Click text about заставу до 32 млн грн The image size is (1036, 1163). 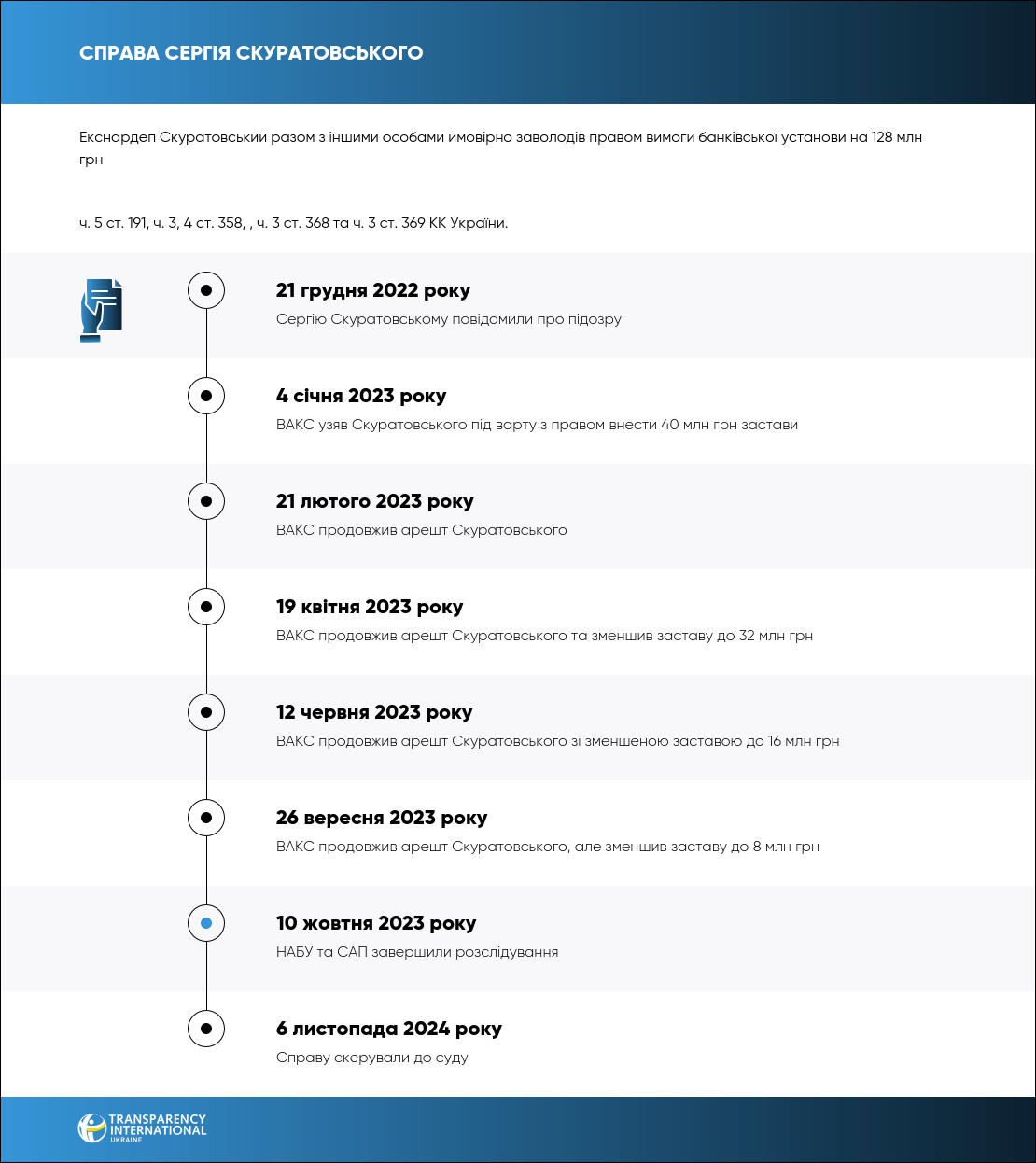pyautogui.click(x=544, y=636)
